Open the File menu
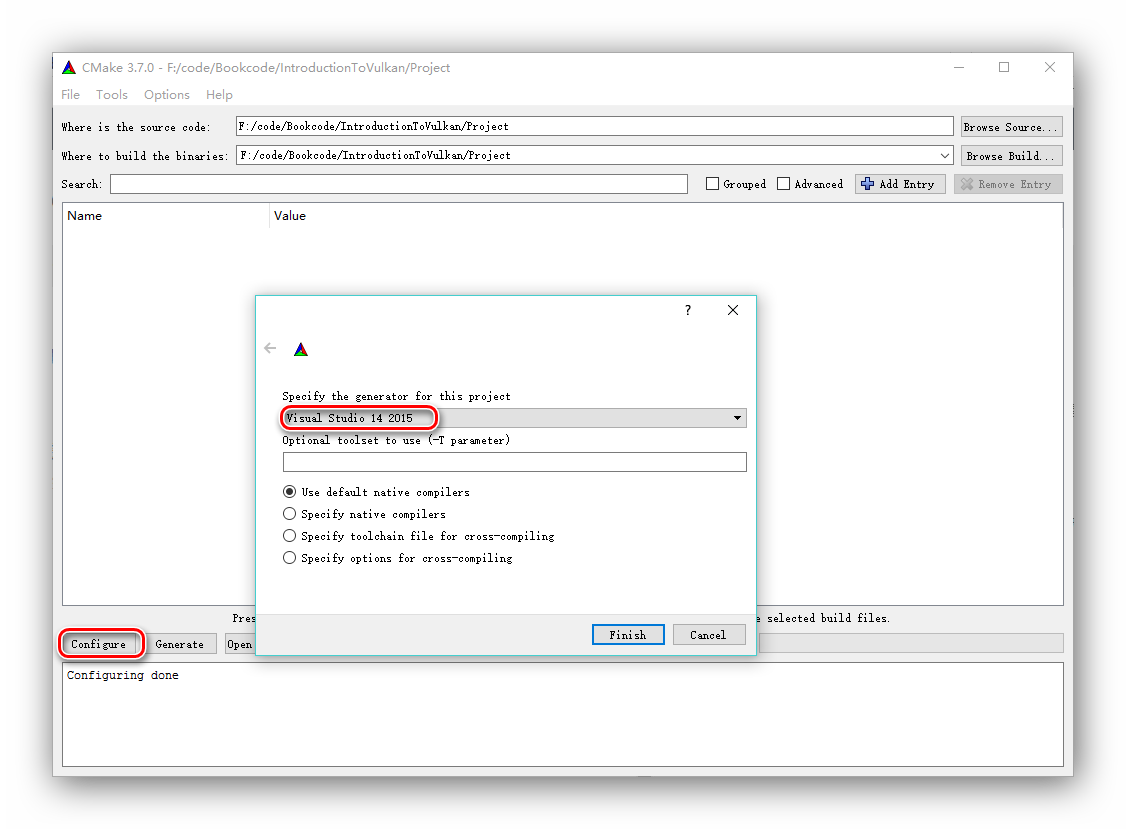The image size is (1126, 829). [x=70, y=95]
